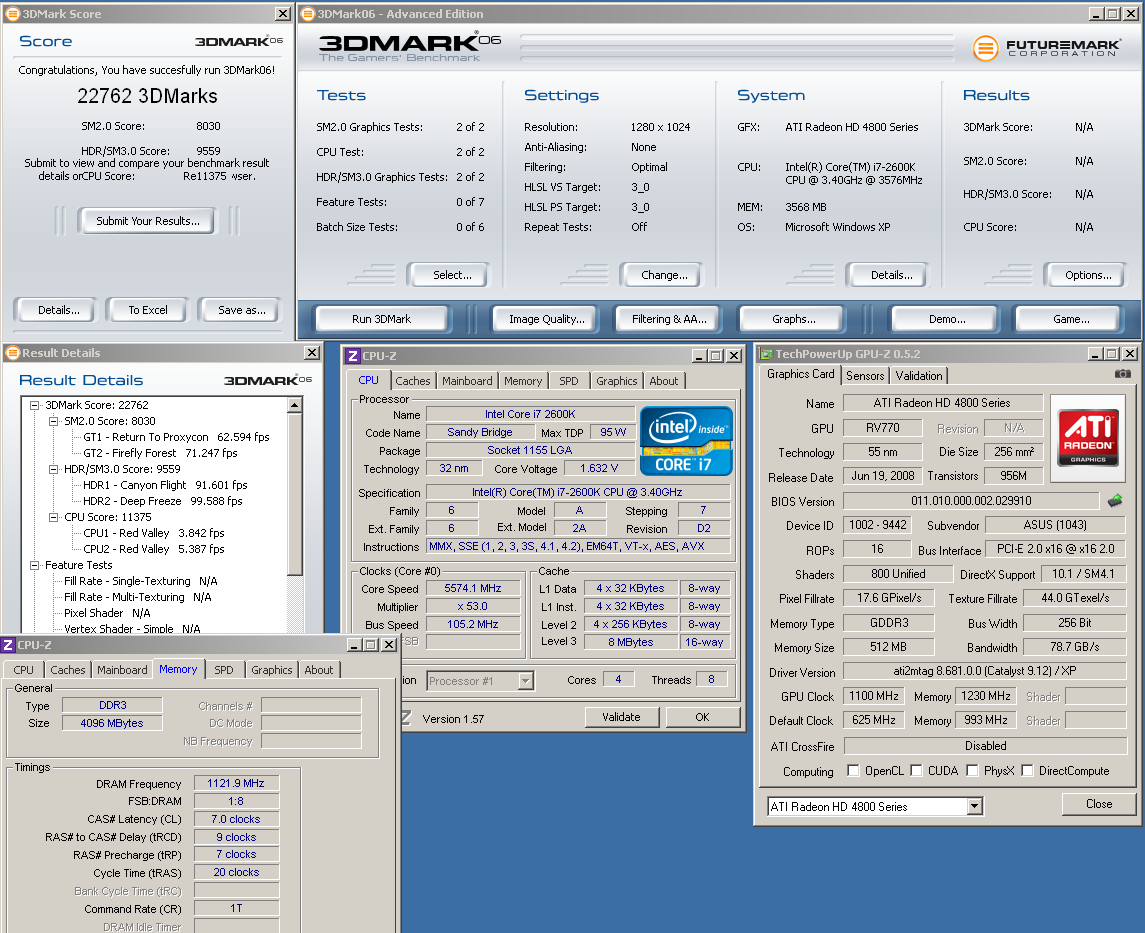This screenshot has width=1145, height=933.
Task: Click the ATI Radeon logo in GPU-Z
Action: [1088, 438]
